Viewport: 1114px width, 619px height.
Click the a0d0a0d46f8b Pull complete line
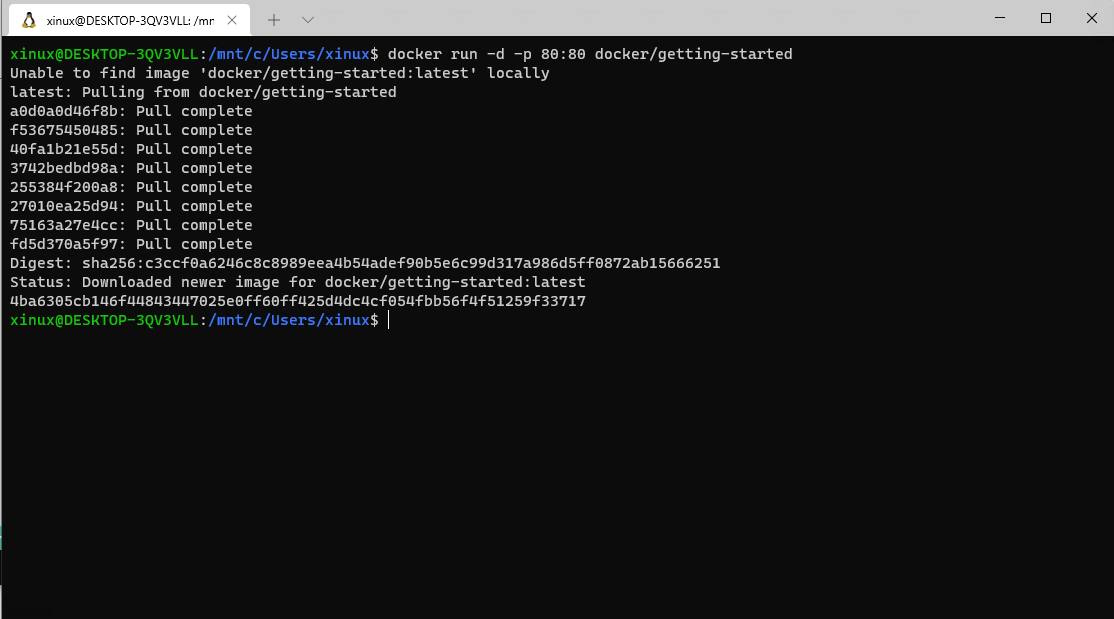point(131,111)
